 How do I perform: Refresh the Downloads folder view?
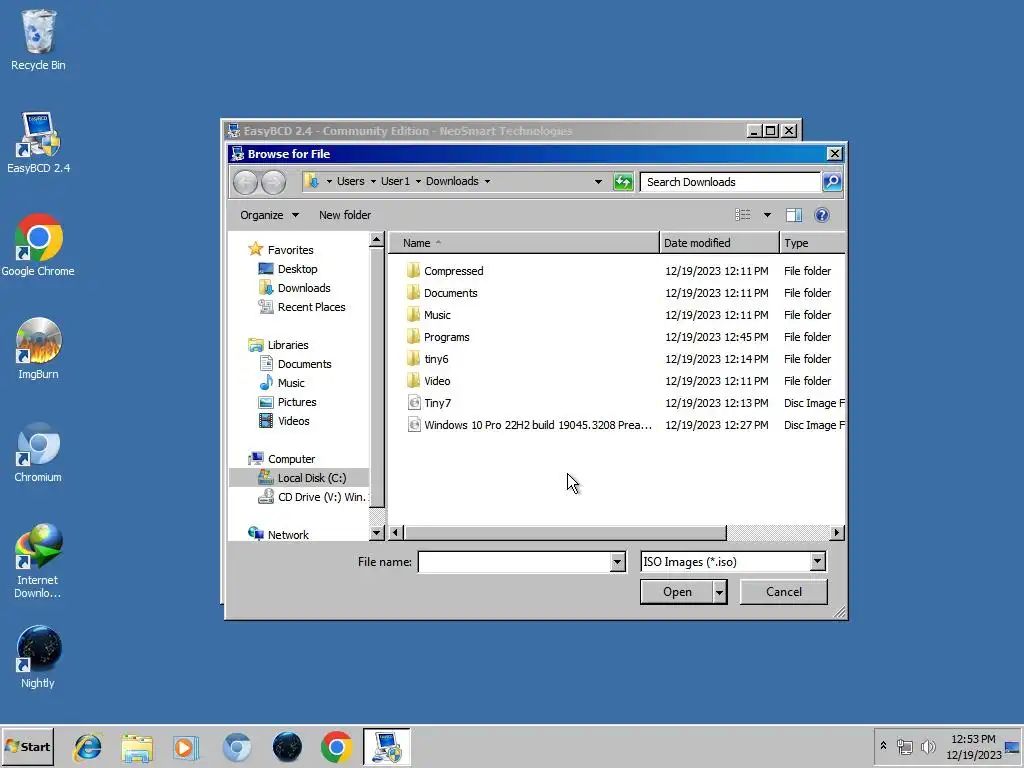click(x=623, y=182)
